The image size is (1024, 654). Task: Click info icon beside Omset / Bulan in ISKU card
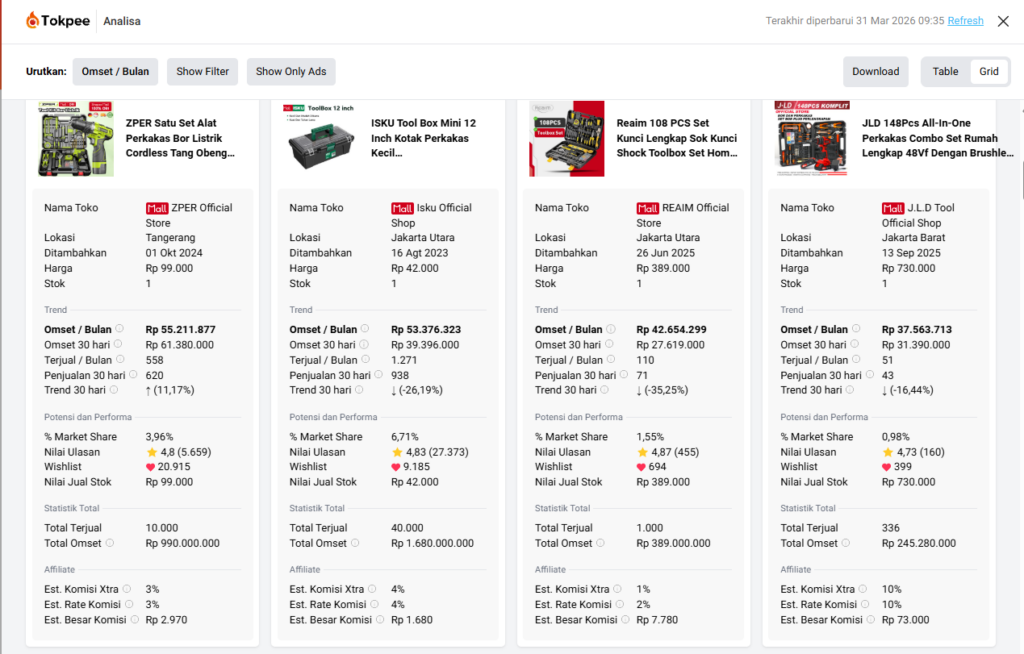(x=365, y=329)
